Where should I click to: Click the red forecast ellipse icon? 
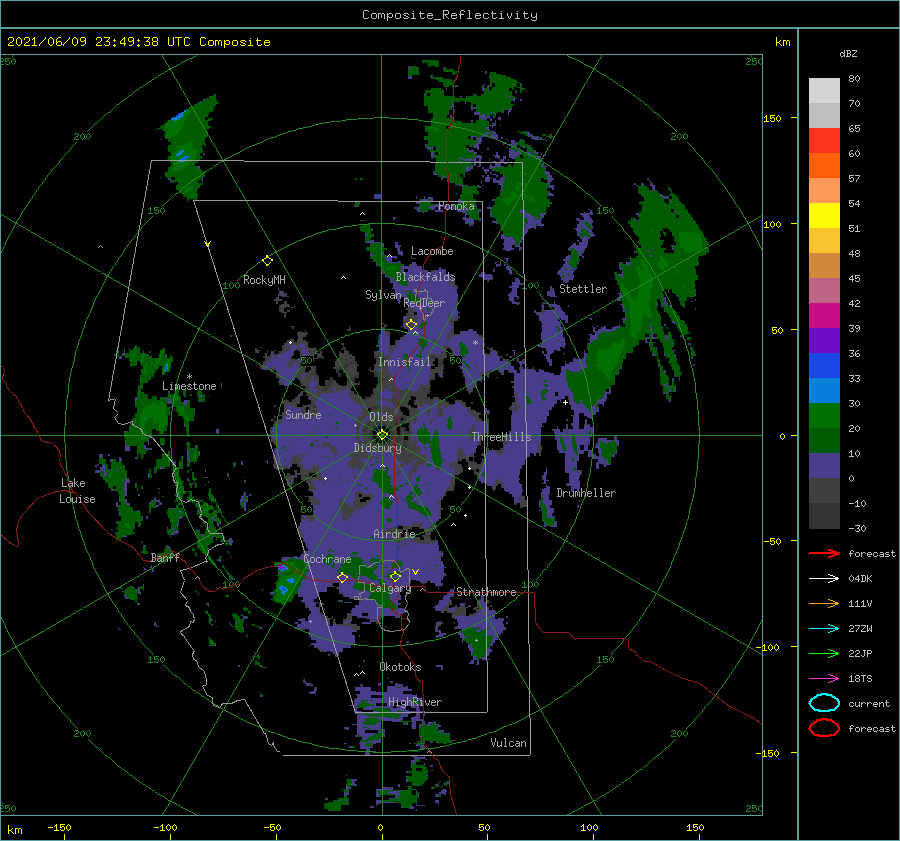tap(824, 728)
